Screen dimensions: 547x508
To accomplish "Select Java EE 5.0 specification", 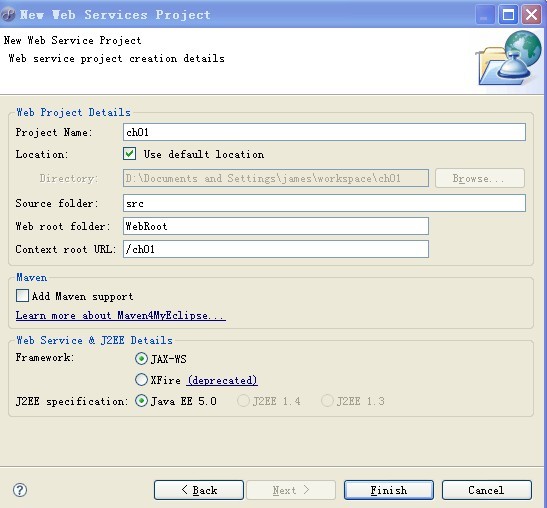I will point(141,401).
